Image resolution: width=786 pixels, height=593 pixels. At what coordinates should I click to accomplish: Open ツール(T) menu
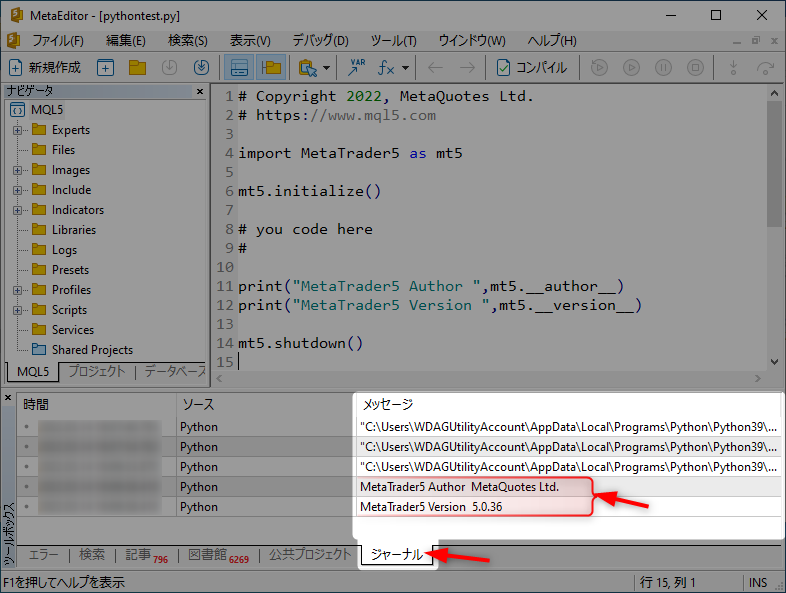[394, 41]
